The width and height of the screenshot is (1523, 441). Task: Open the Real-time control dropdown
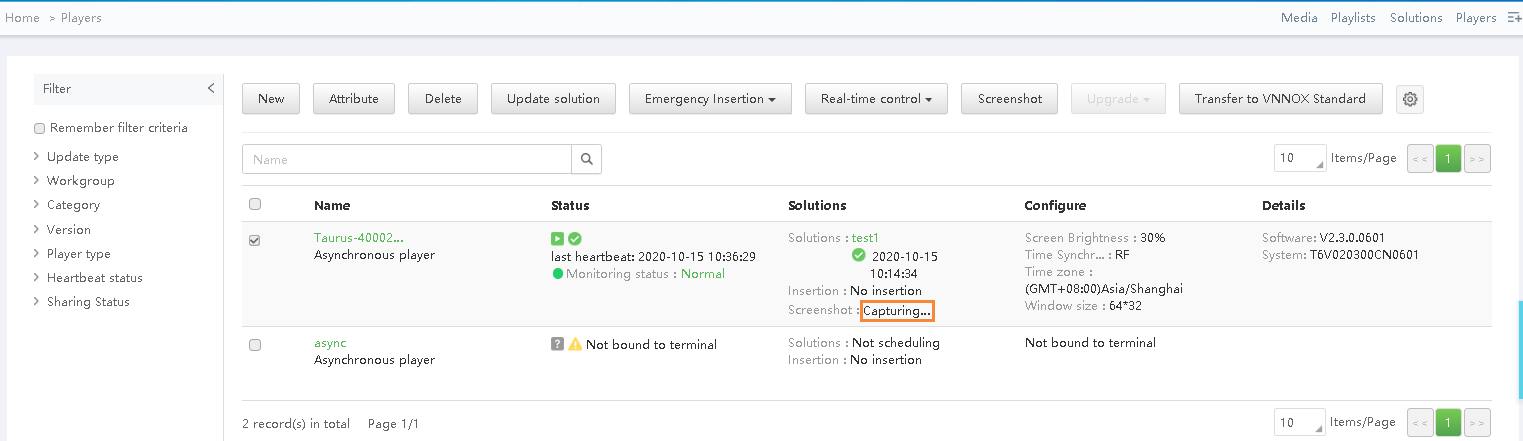[876, 99]
